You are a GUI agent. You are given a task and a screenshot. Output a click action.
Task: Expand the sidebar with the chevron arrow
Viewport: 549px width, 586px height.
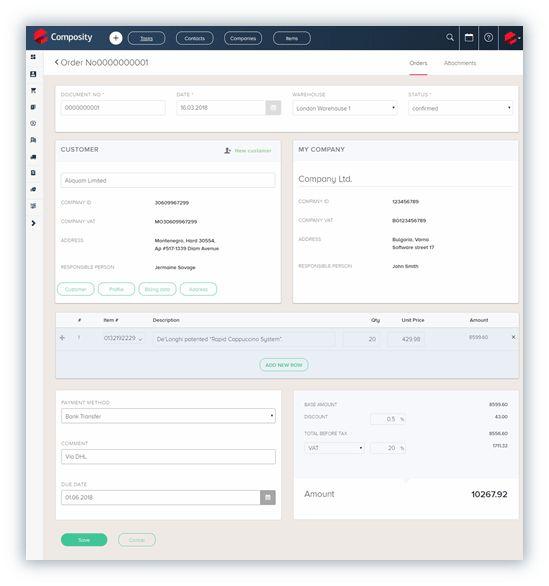click(x=33, y=223)
